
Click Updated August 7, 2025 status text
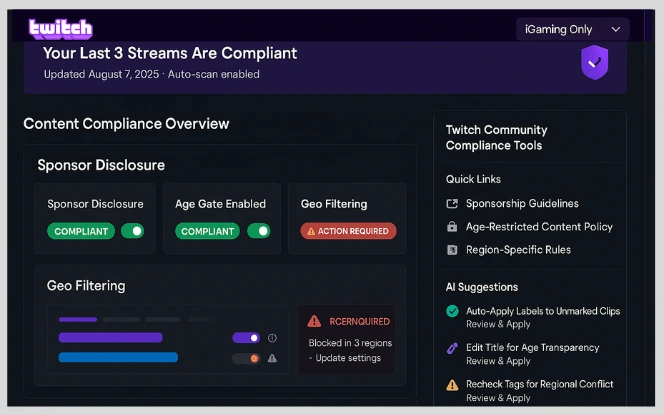(x=100, y=74)
